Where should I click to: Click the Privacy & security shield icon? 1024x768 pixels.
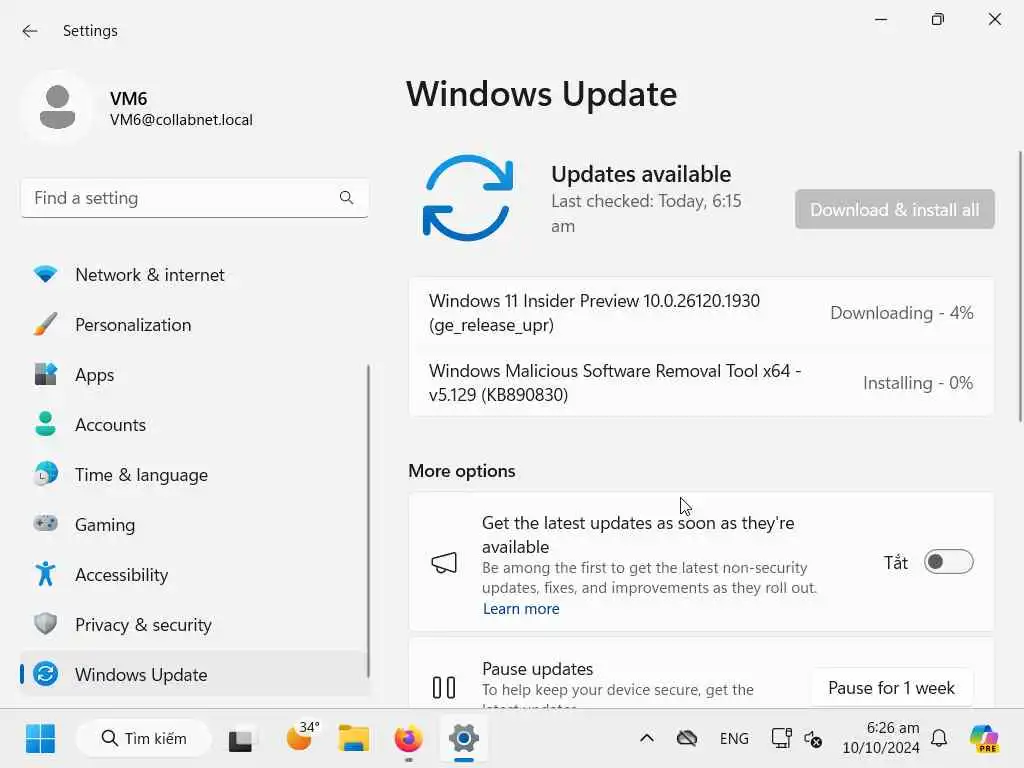coord(45,624)
